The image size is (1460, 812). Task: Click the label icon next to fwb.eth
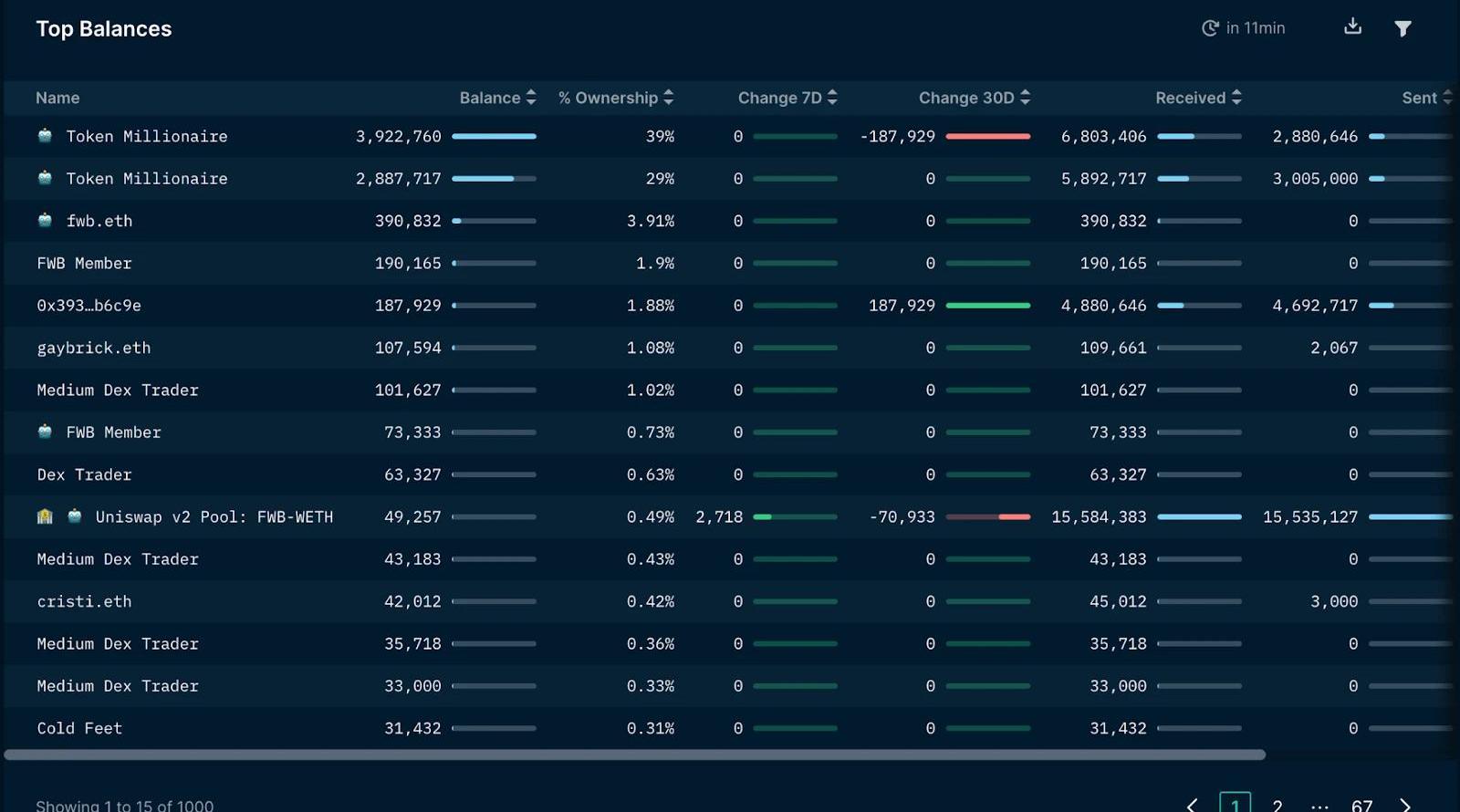tap(45, 220)
